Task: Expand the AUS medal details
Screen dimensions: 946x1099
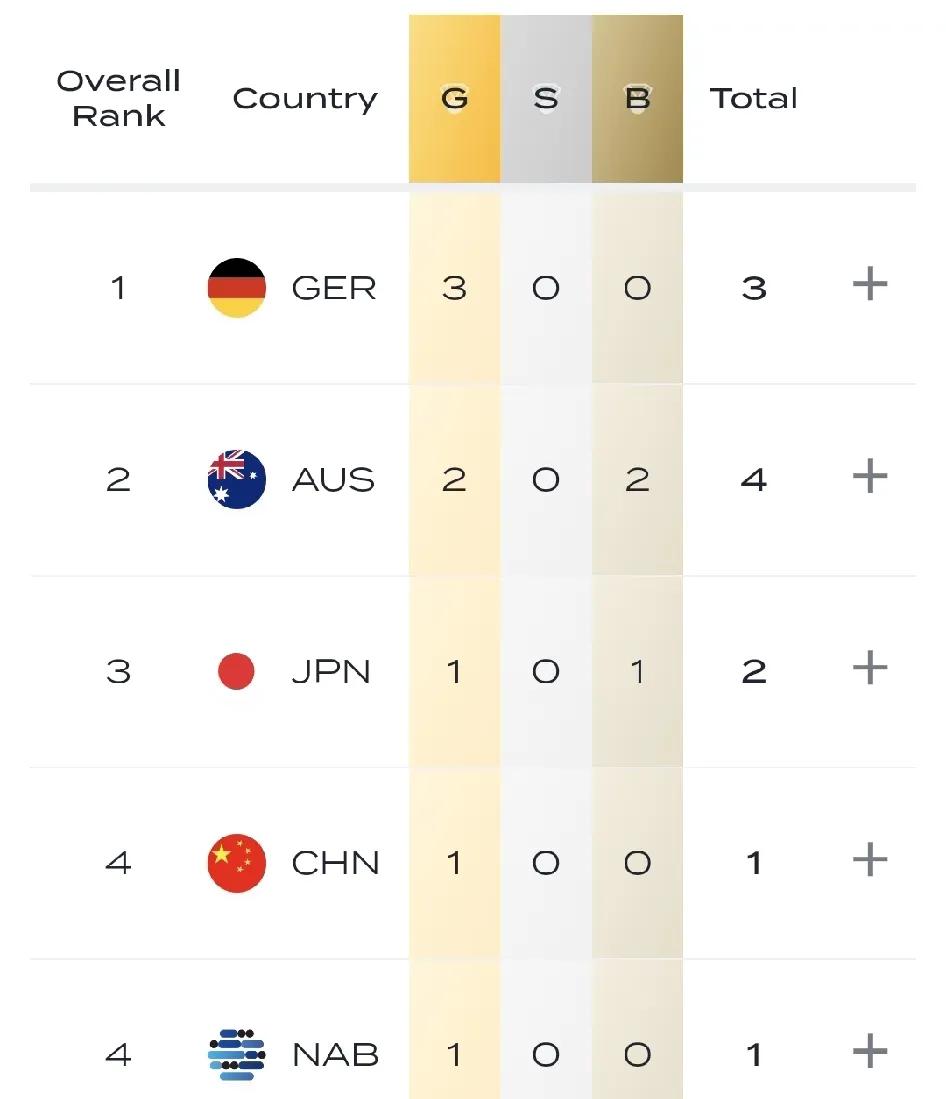Action: [x=870, y=476]
